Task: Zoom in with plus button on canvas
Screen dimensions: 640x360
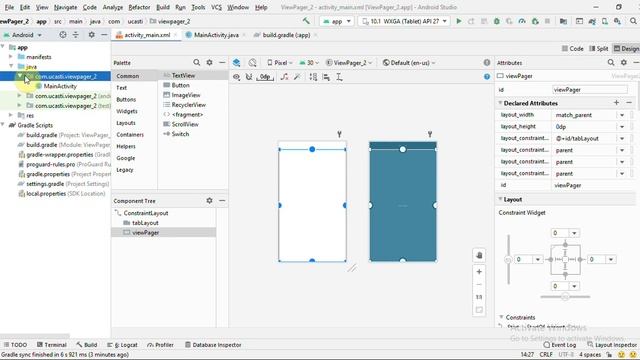Action: click(x=479, y=272)
